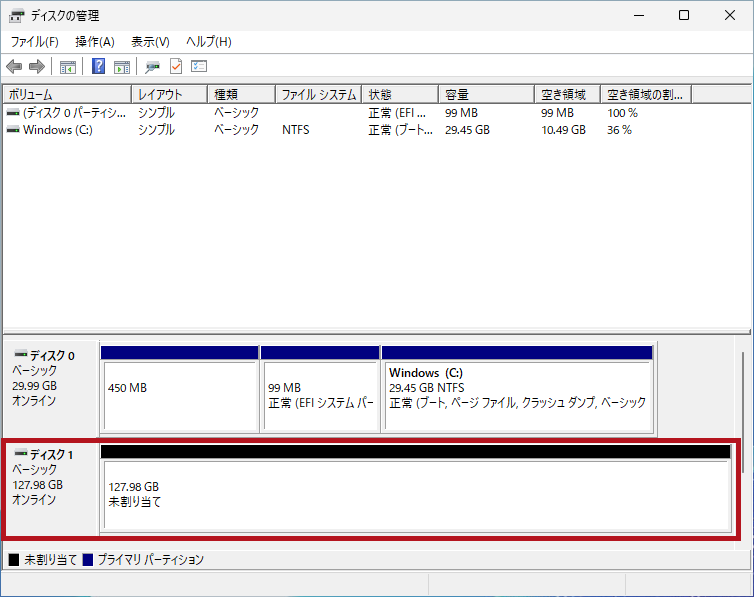Click the Forward arrow toolbar icon

[37, 67]
